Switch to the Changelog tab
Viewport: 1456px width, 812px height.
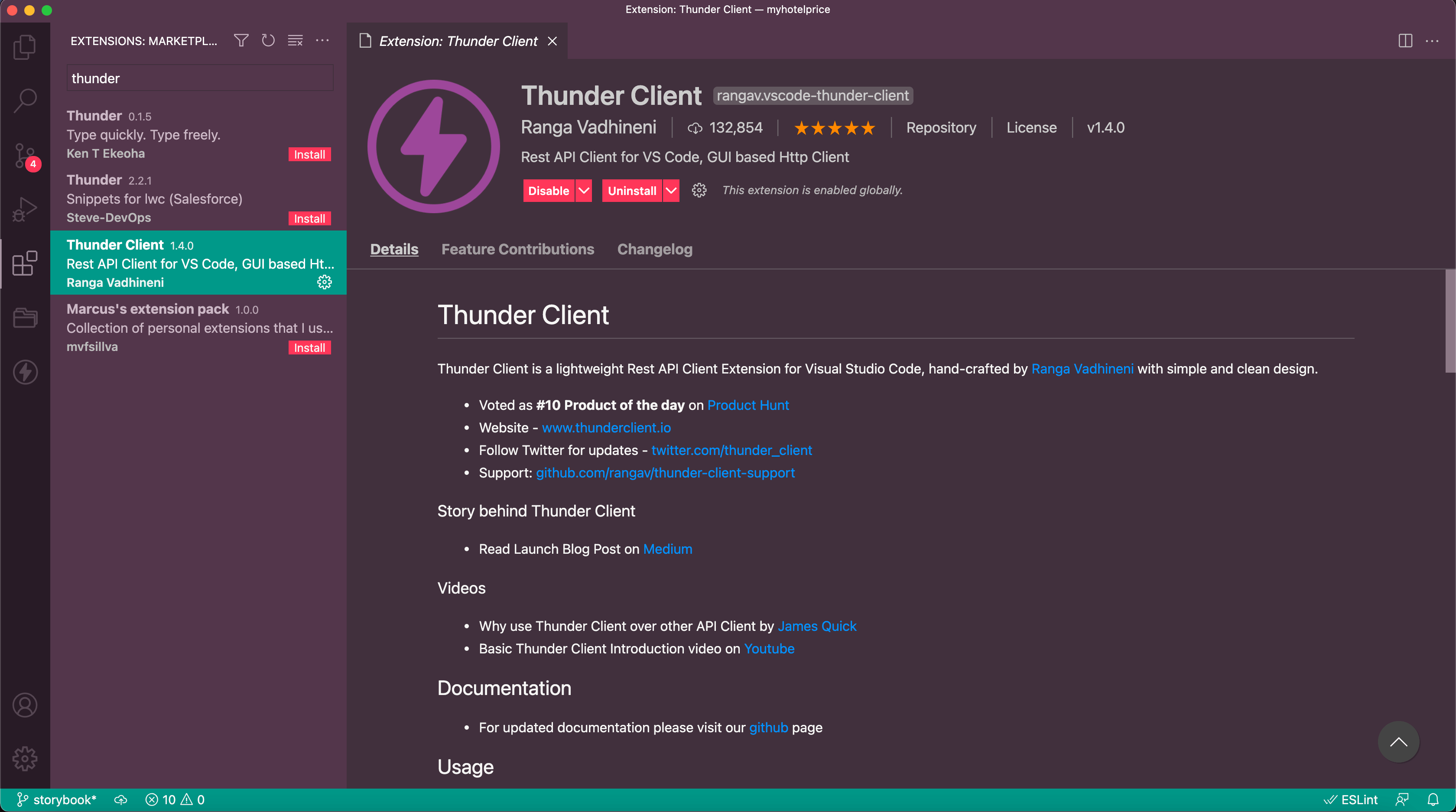pyautogui.click(x=654, y=249)
